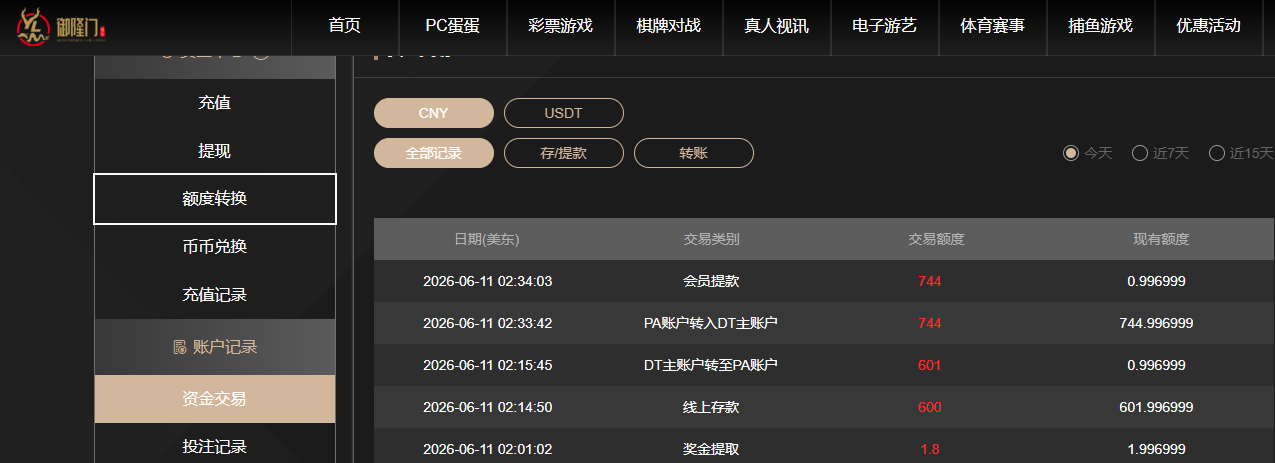The width and height of the screenshot is (1275, 463).
Task: Open the 捕鱼游戏 menu item
Action: (x=1101, y=26)
